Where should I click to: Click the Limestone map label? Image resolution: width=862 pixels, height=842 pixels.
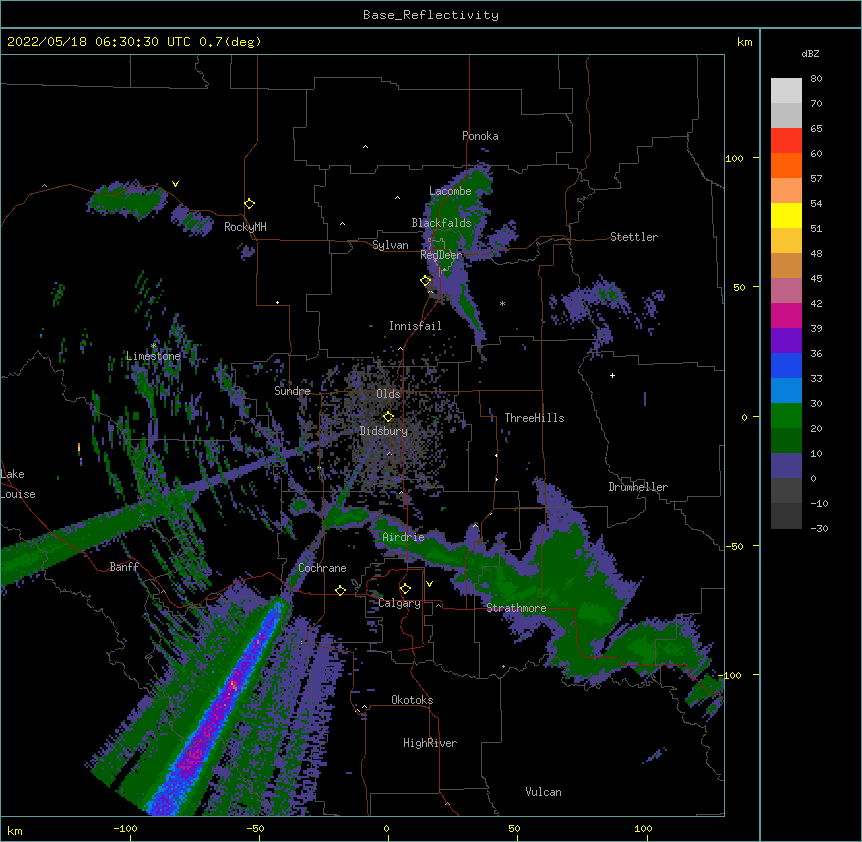pyautogui.click(x=153, y=356)
